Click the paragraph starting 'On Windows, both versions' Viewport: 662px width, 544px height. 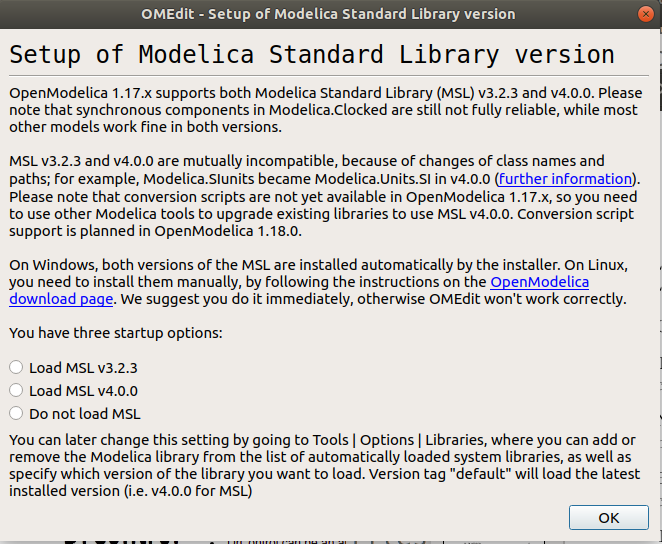tap(318, 281)
